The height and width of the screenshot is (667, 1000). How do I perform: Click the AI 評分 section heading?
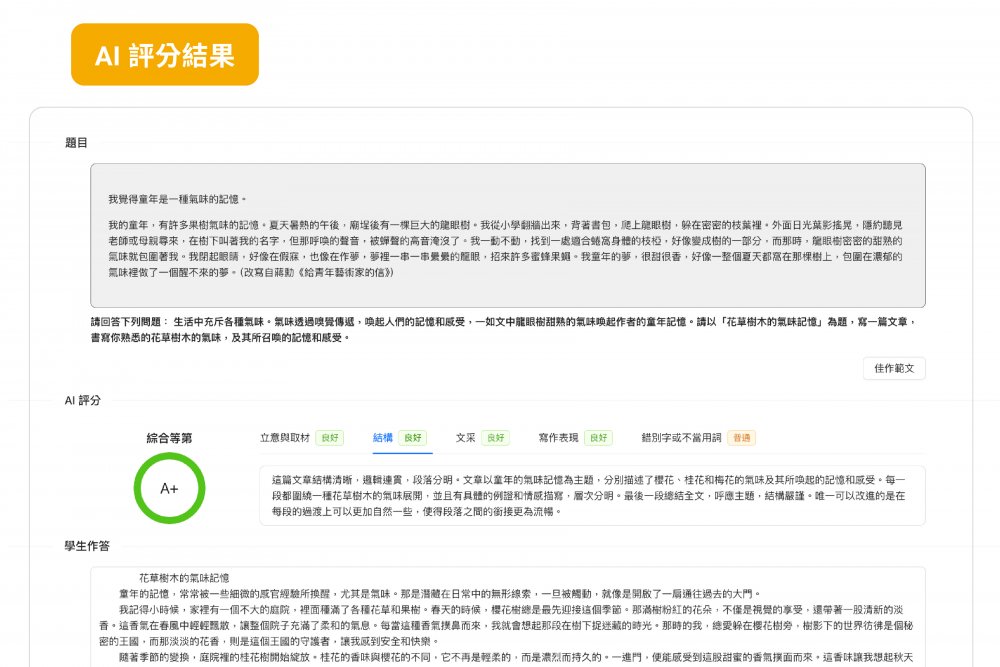(x=83, y=400)
